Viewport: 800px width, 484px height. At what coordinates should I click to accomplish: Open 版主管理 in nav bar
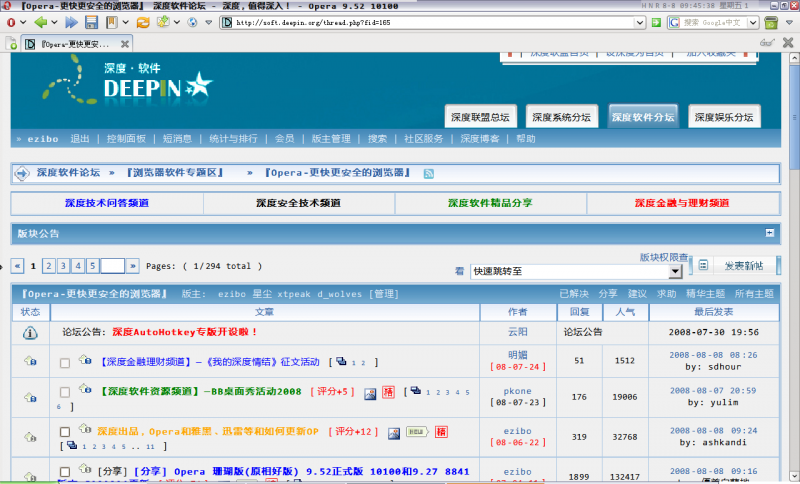[331, 139]
